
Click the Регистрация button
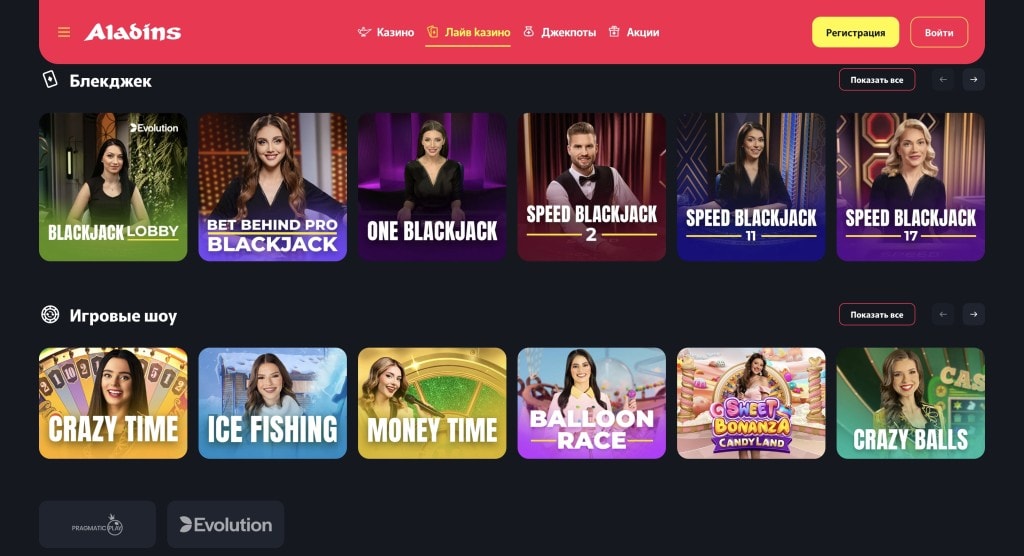click(x=856, y=32)
